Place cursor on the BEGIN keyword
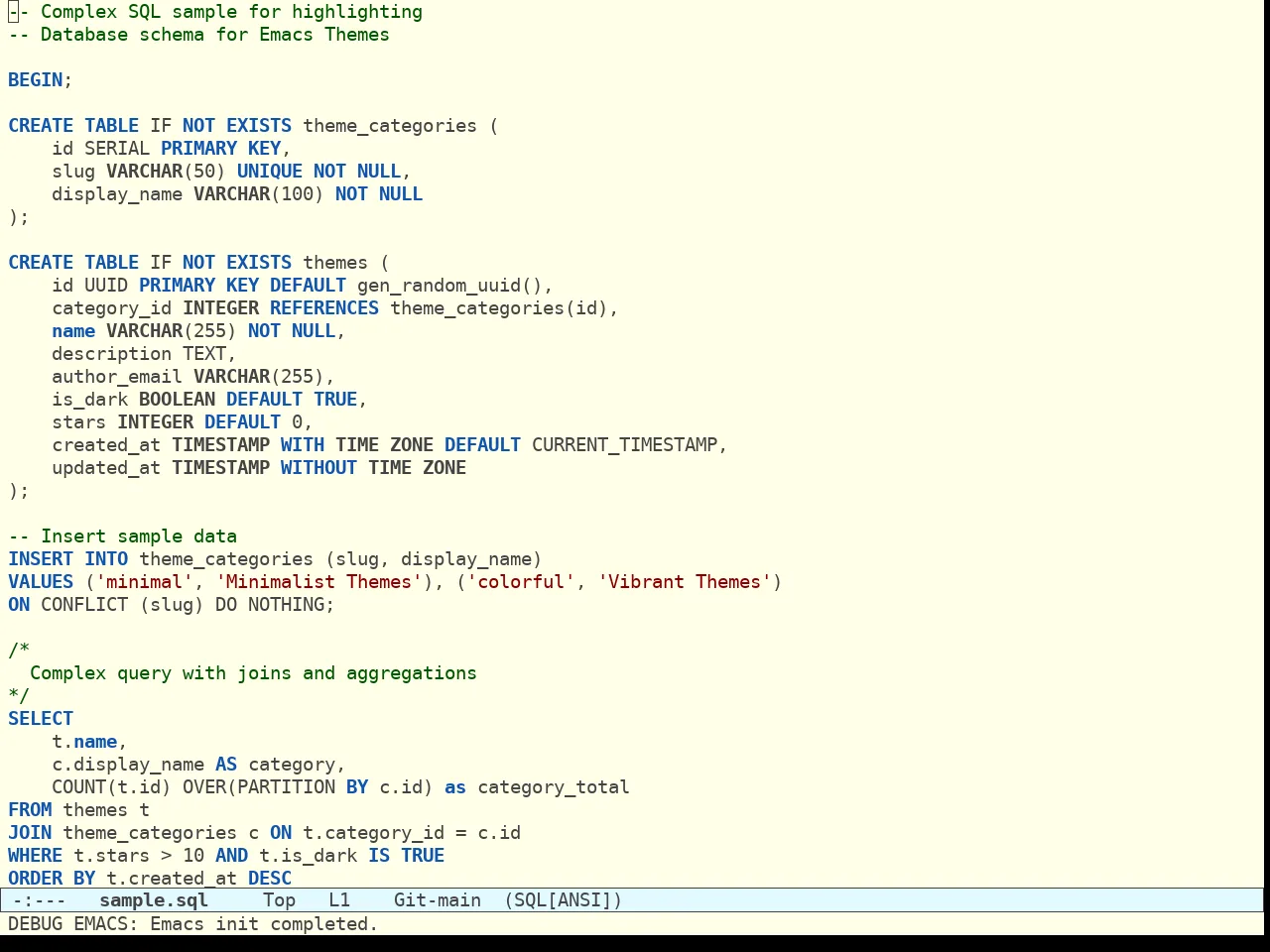Screen dimensions: 1270x952 [36, 80]
